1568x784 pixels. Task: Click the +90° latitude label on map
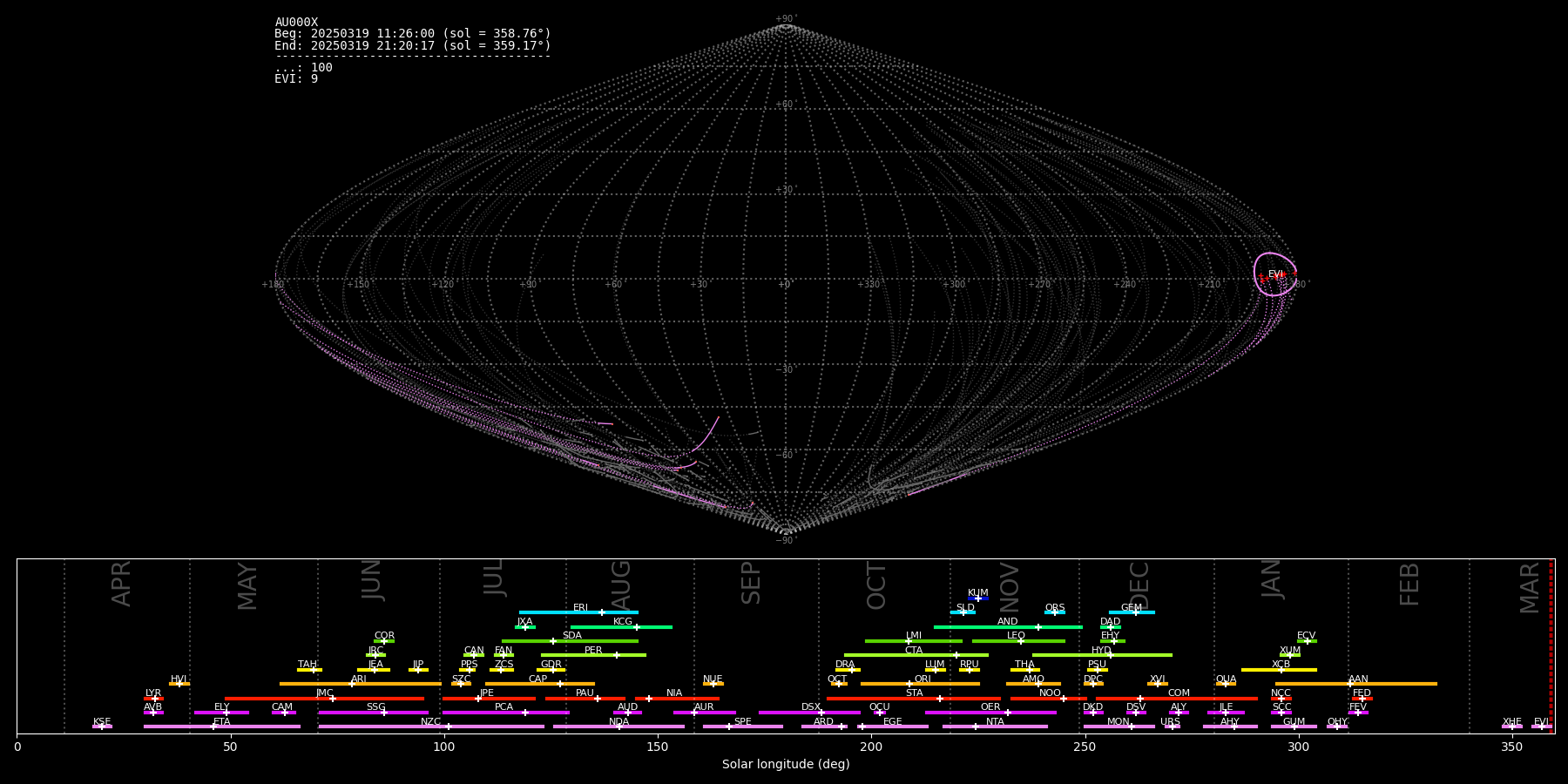[786, 19]
